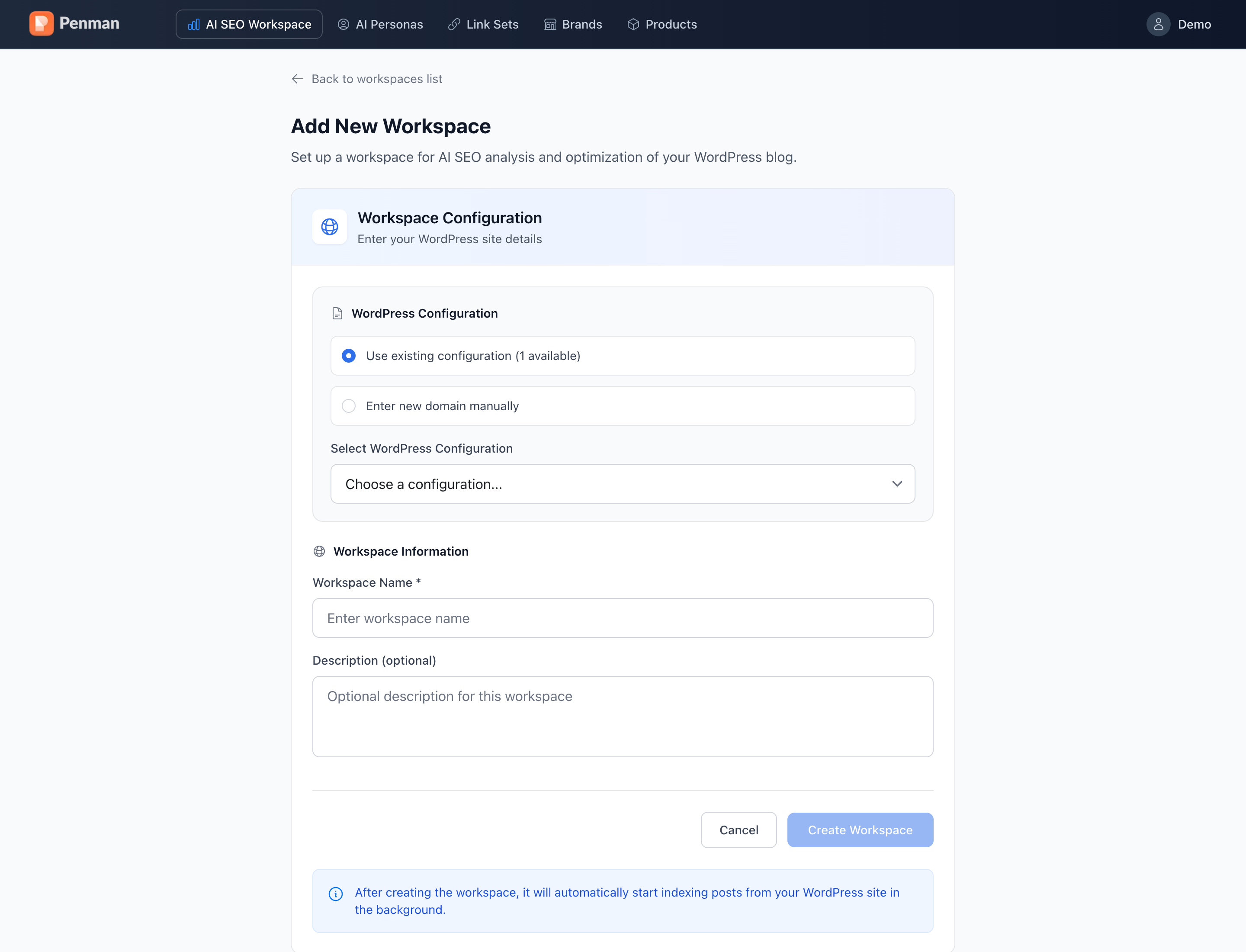Click the 'Set up a workspace' description text
This screenshot has width=1246, height=952.
click(544, 157)
